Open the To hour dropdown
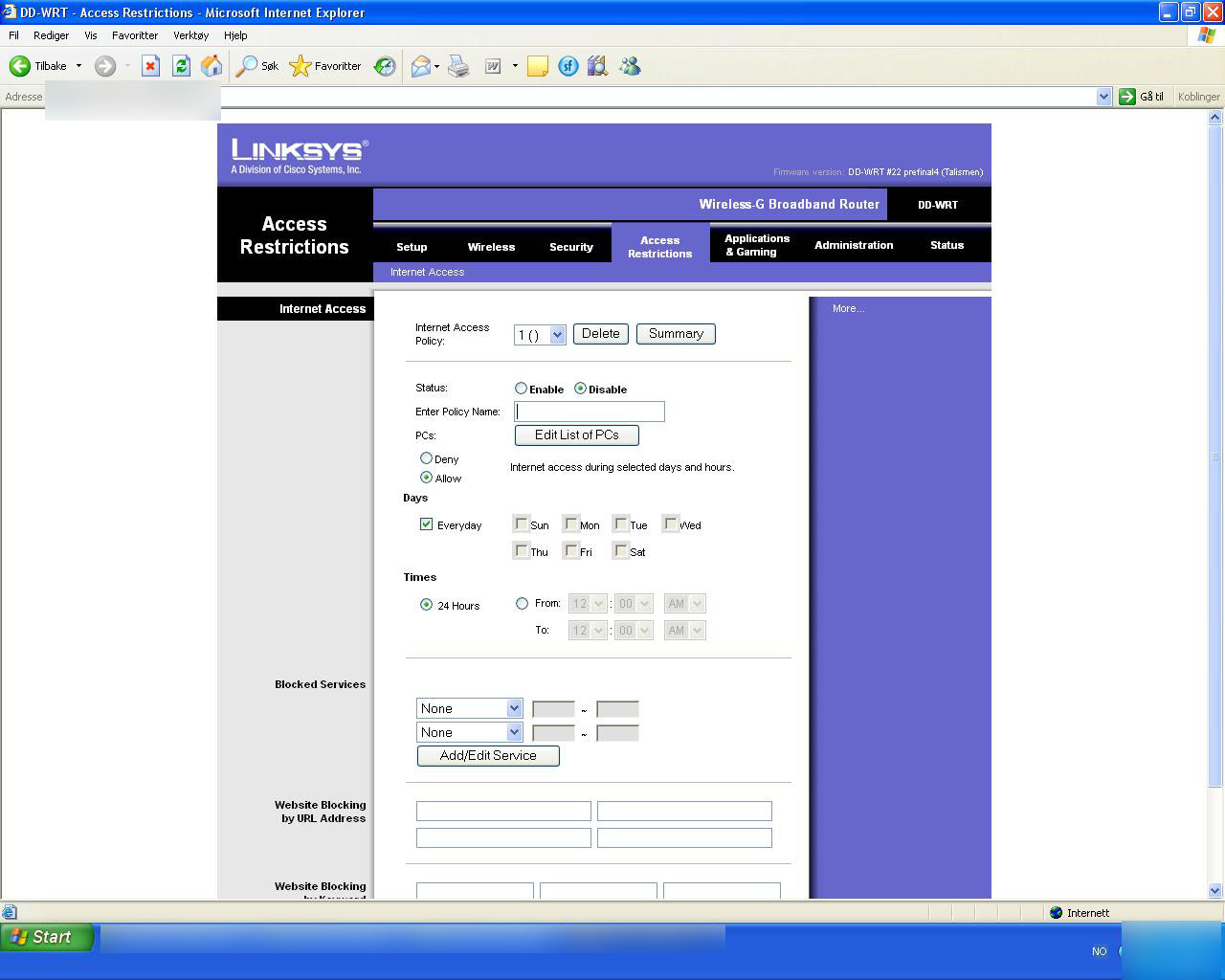This screenshot has height=980, width=1225. pyautogui.click(x=588, y=631)
